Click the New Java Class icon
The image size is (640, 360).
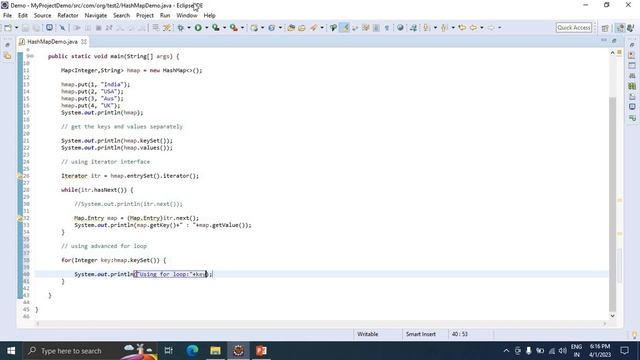(x=271, y=28)
